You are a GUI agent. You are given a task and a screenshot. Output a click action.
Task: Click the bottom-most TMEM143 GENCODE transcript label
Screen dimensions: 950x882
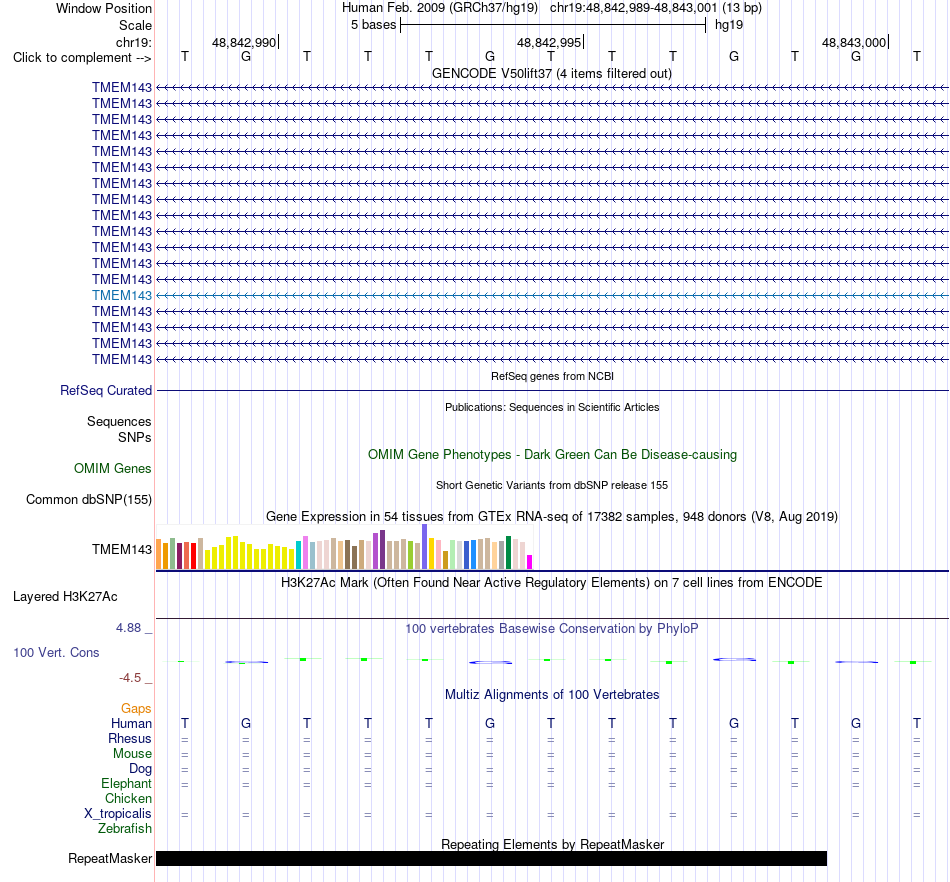tap(122, 360)
